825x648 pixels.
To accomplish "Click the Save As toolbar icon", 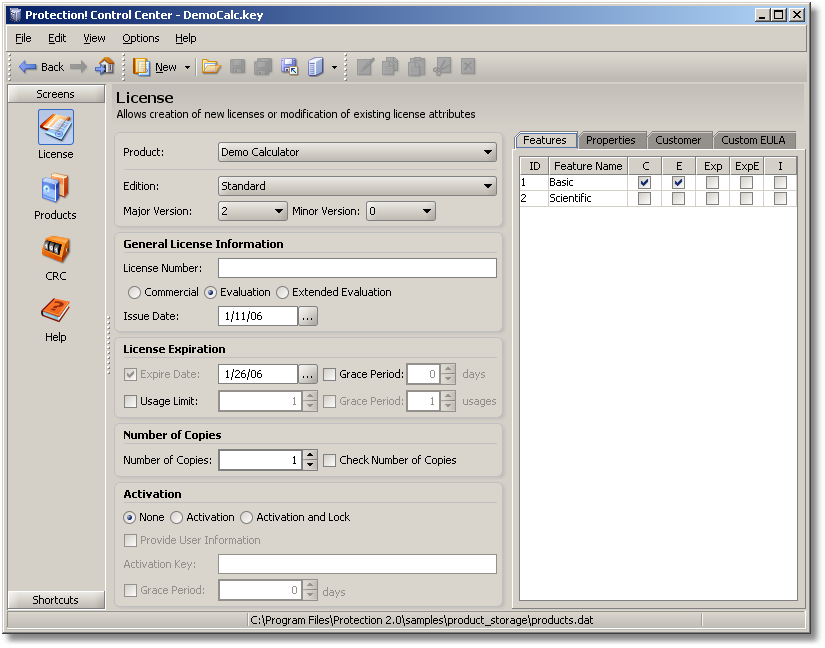I will pos(288,67).
